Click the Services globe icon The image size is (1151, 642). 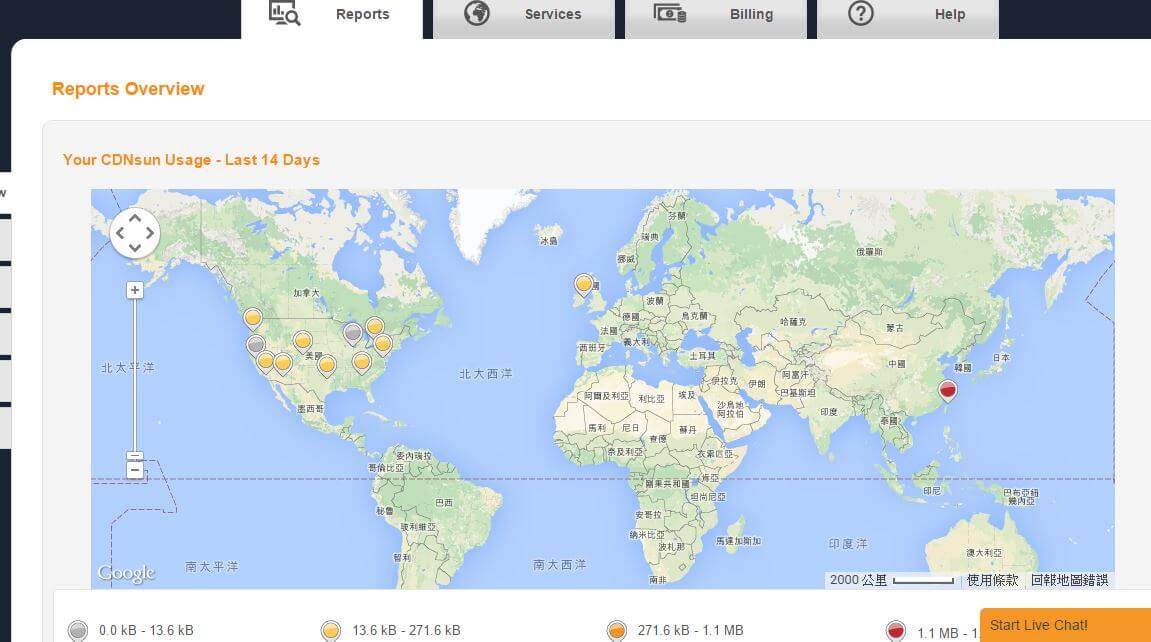pos(476,13)
